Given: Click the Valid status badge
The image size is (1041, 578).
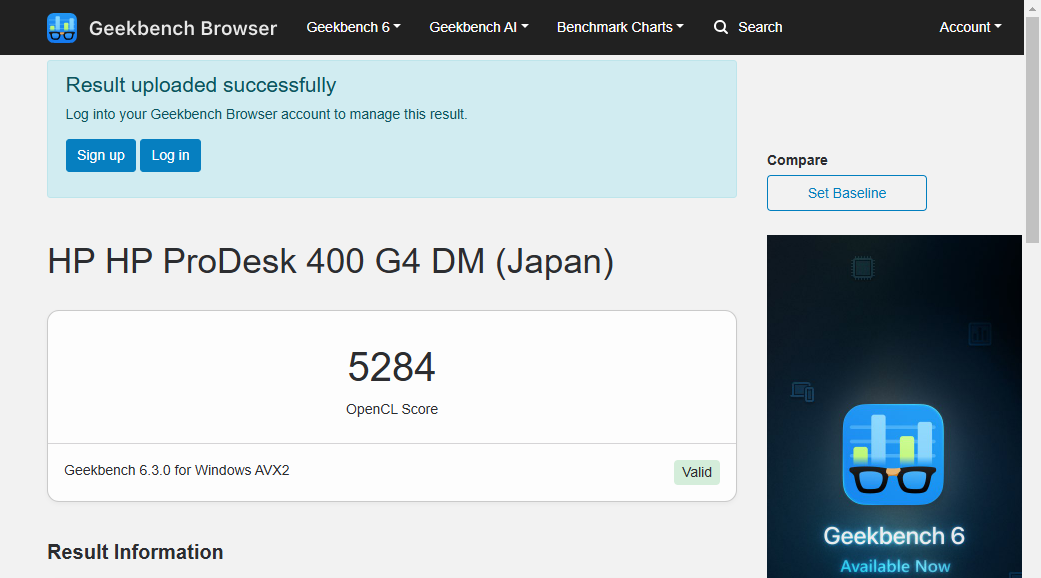Looking at the screenshot, I should (x=696, y=472).
